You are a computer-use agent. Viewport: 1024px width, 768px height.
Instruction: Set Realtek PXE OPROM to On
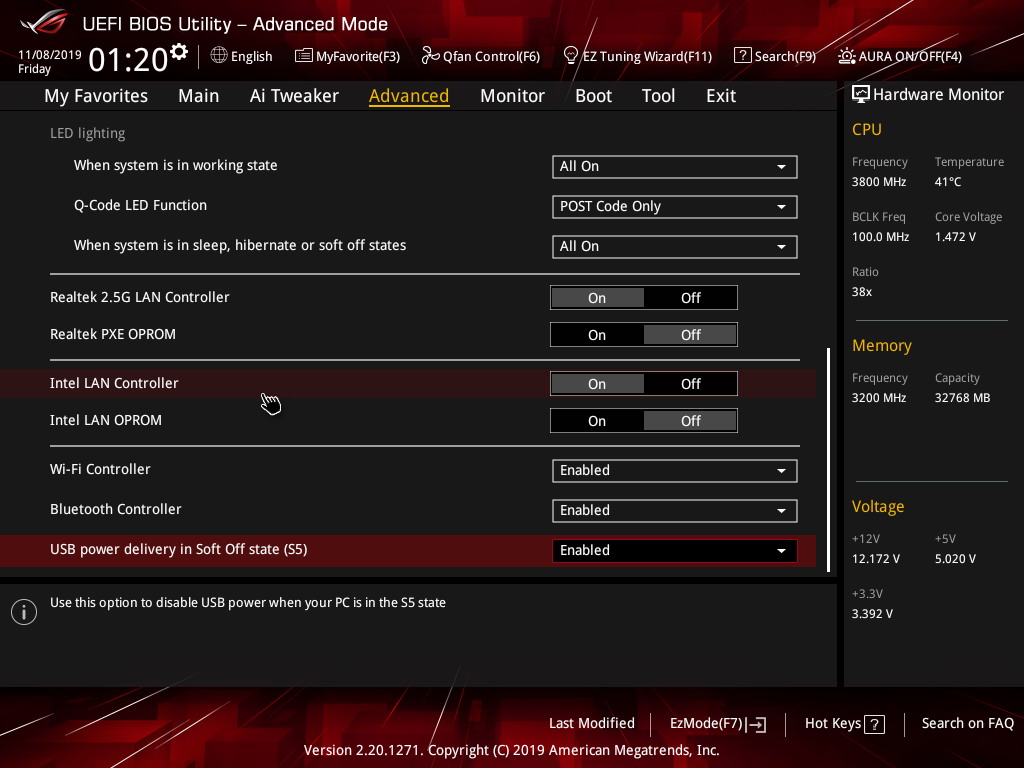tap(597, 335)
